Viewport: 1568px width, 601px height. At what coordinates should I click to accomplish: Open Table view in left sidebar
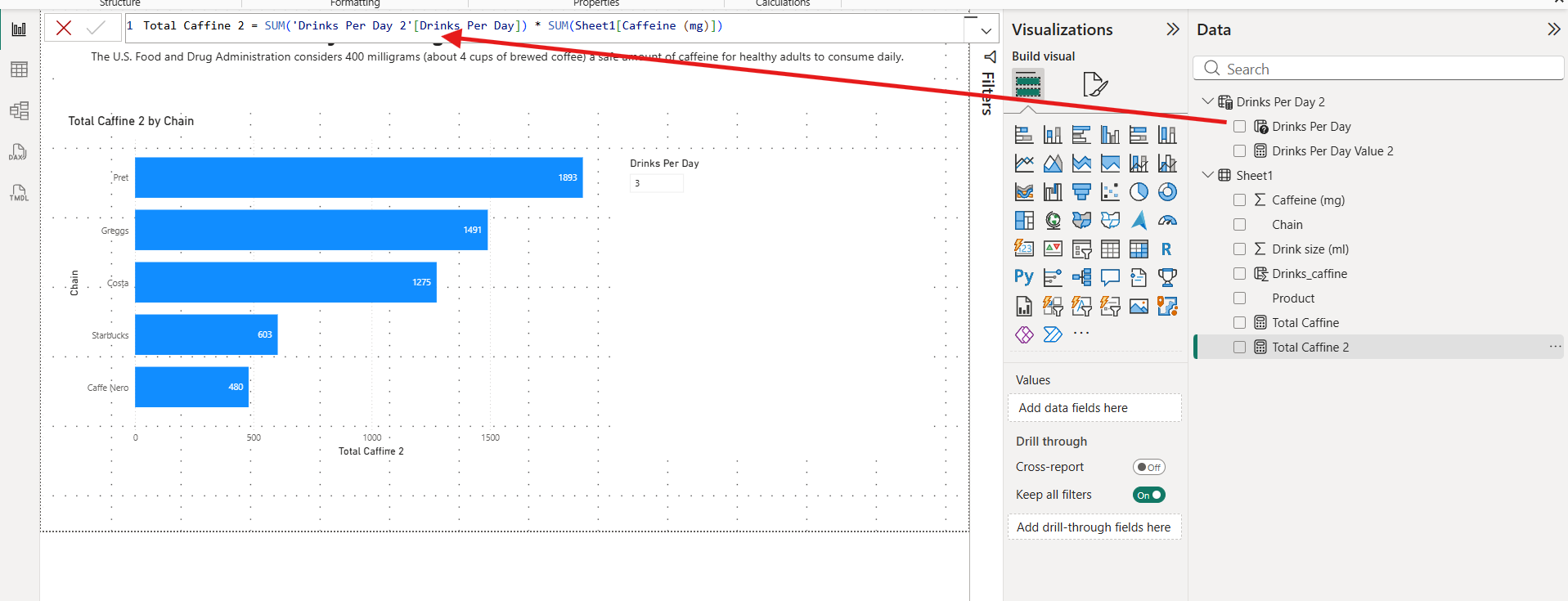click(19, 70)
